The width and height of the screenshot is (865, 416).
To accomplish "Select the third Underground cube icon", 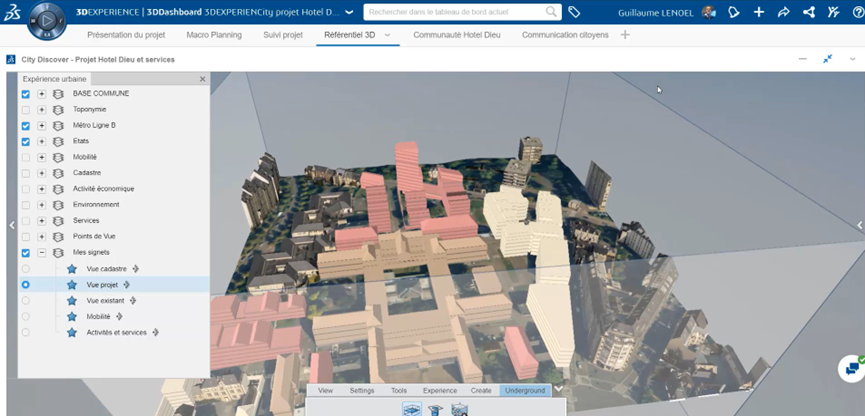I will point(459,410).
